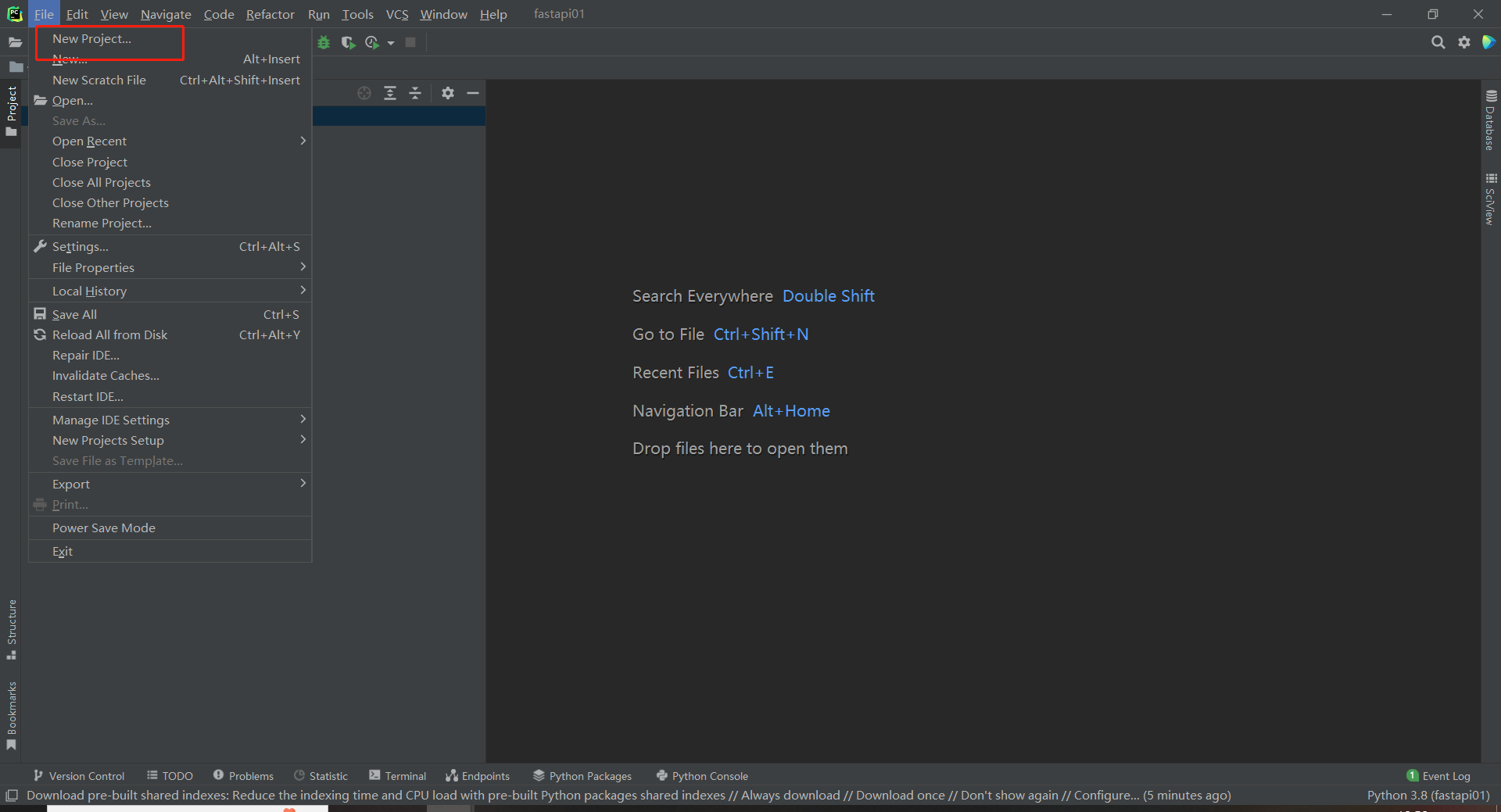Click the Stop square button in toolbar
The width and height of the screenshot is (1501, 812).
click(410, 42)
